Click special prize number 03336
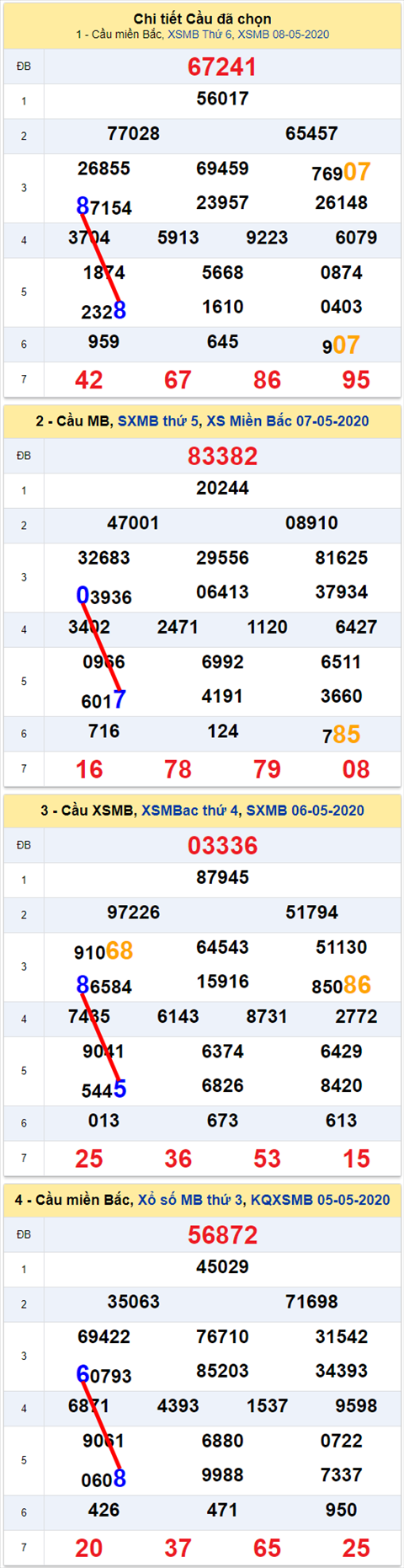This screenshot has width=404, height=1568. (222, 845)
